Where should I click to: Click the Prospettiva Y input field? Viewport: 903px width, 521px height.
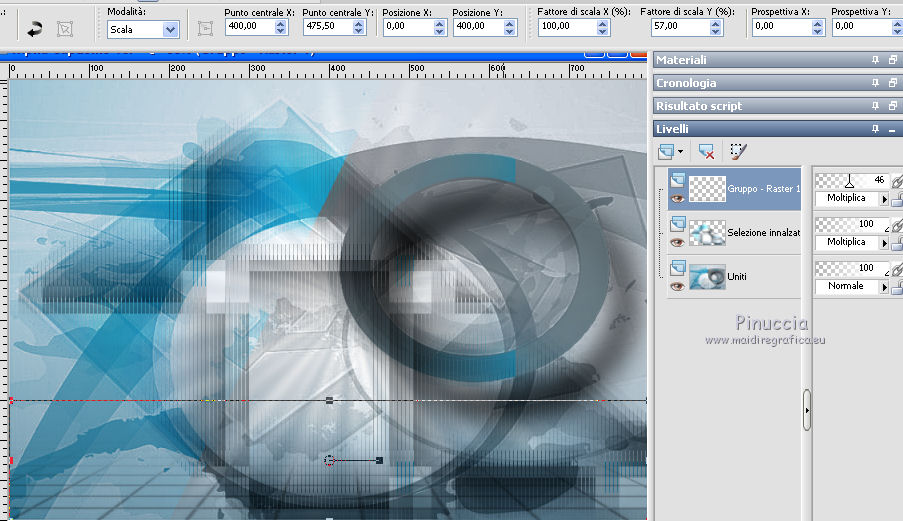(862, 26)
